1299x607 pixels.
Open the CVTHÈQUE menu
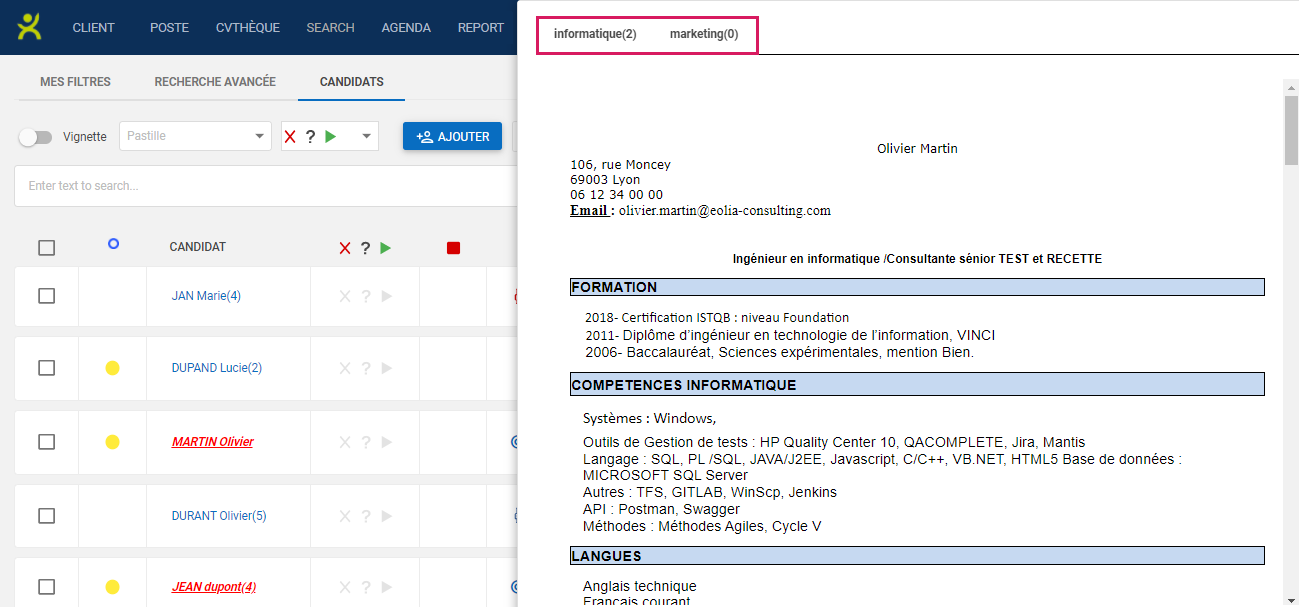click(248, 28)
